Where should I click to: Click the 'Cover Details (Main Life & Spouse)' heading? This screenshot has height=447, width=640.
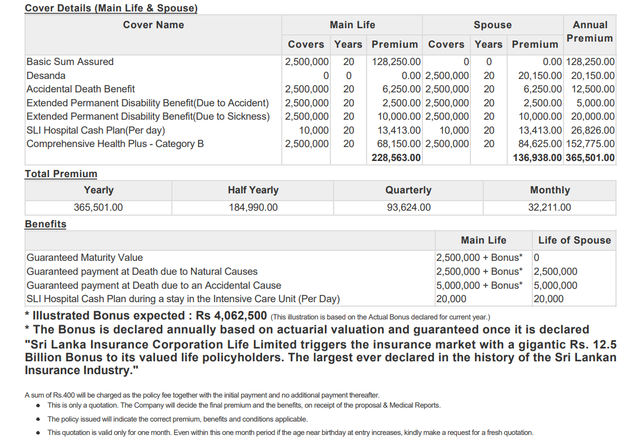point(111,8)
